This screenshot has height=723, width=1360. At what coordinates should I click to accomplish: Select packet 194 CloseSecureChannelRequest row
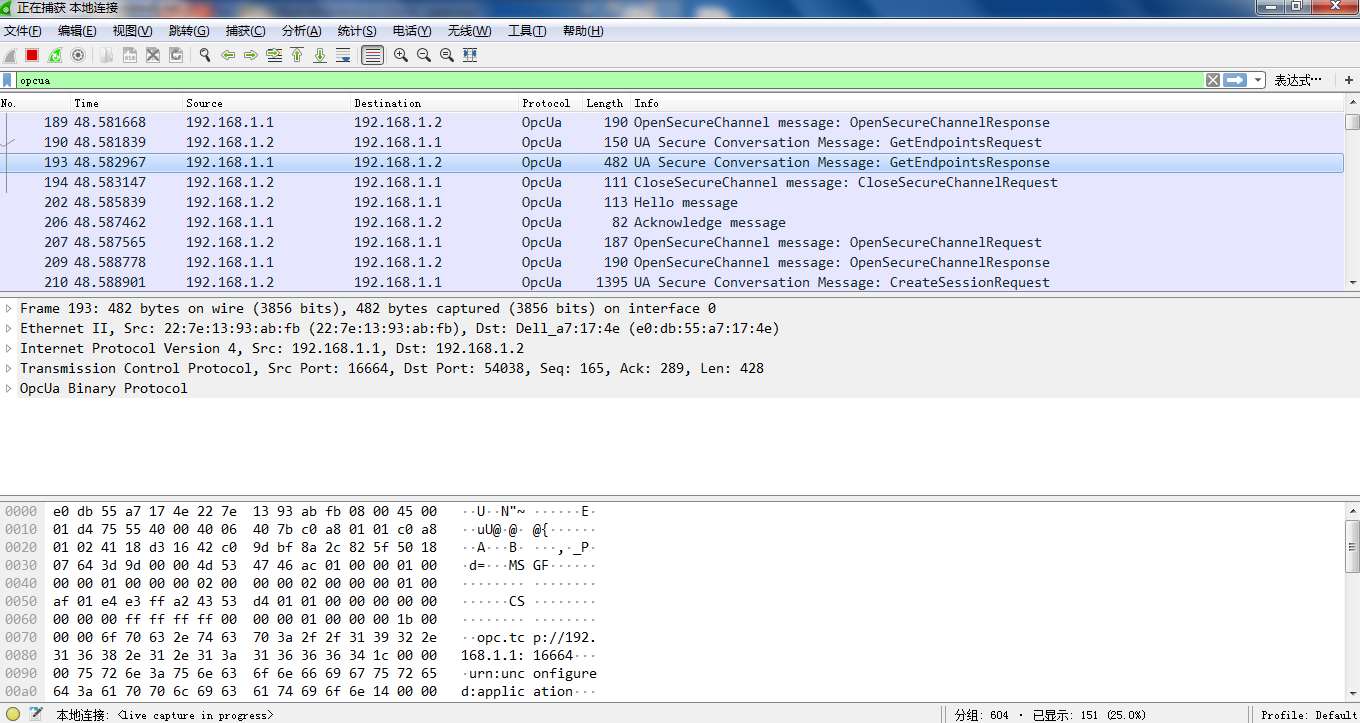[x=672, y=182]
